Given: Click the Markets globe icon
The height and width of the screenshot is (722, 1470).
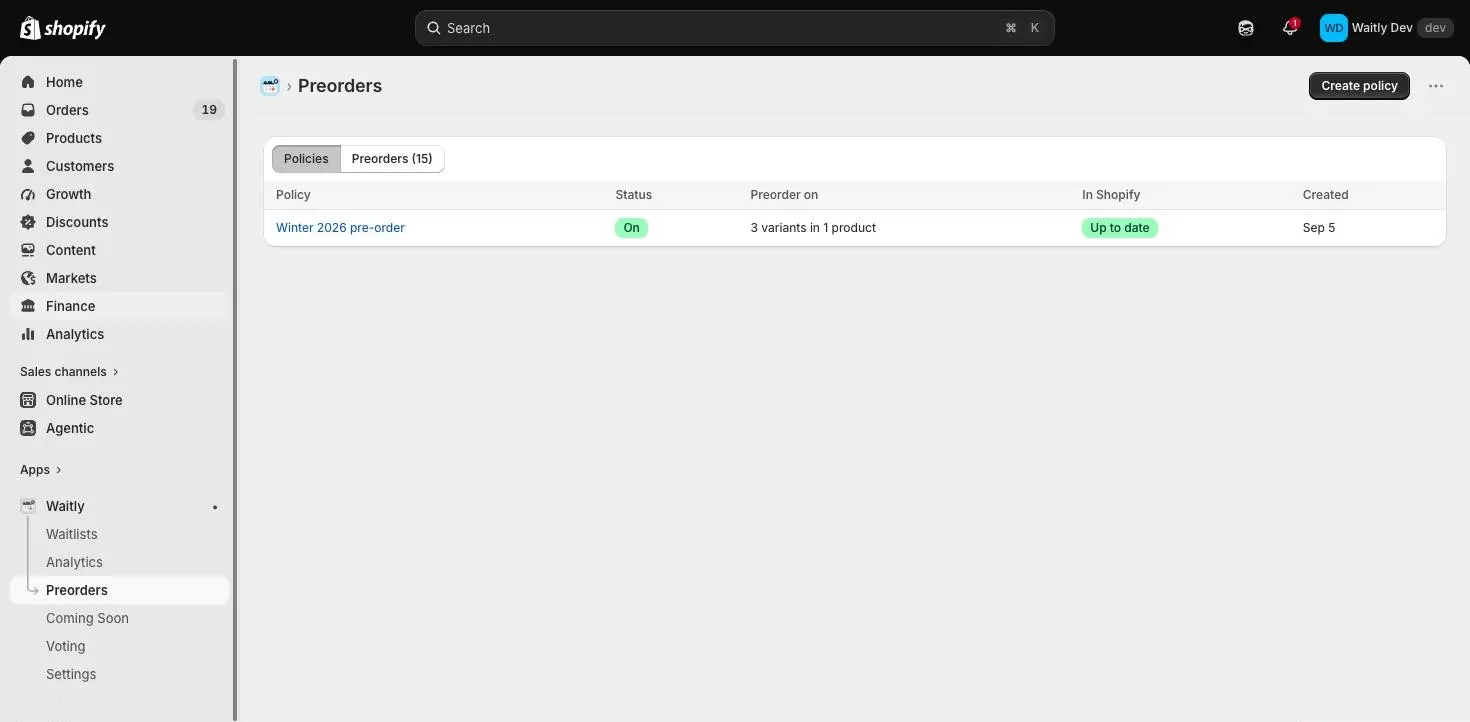Looking at the screenshot, I should pos(28,278).
